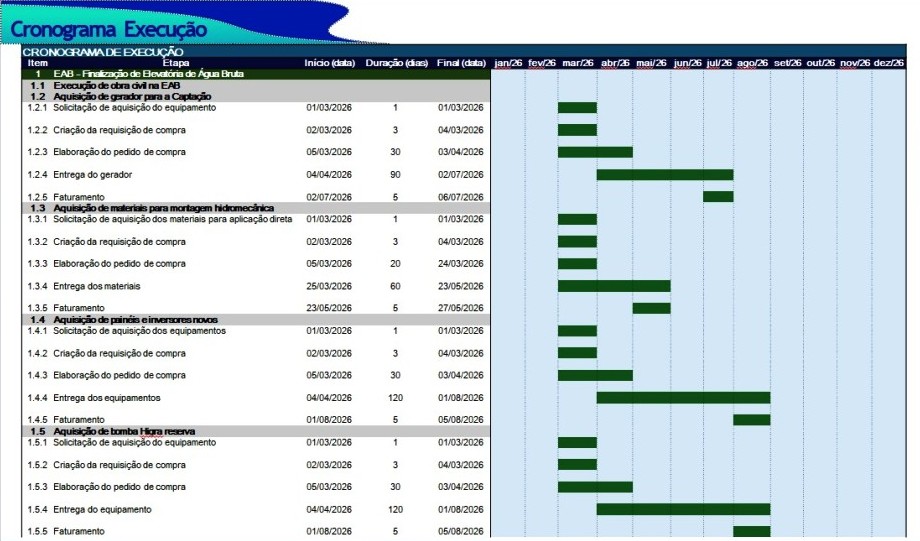Select the Gantt bar for Entrega dos materiais

tap(613, 286)
